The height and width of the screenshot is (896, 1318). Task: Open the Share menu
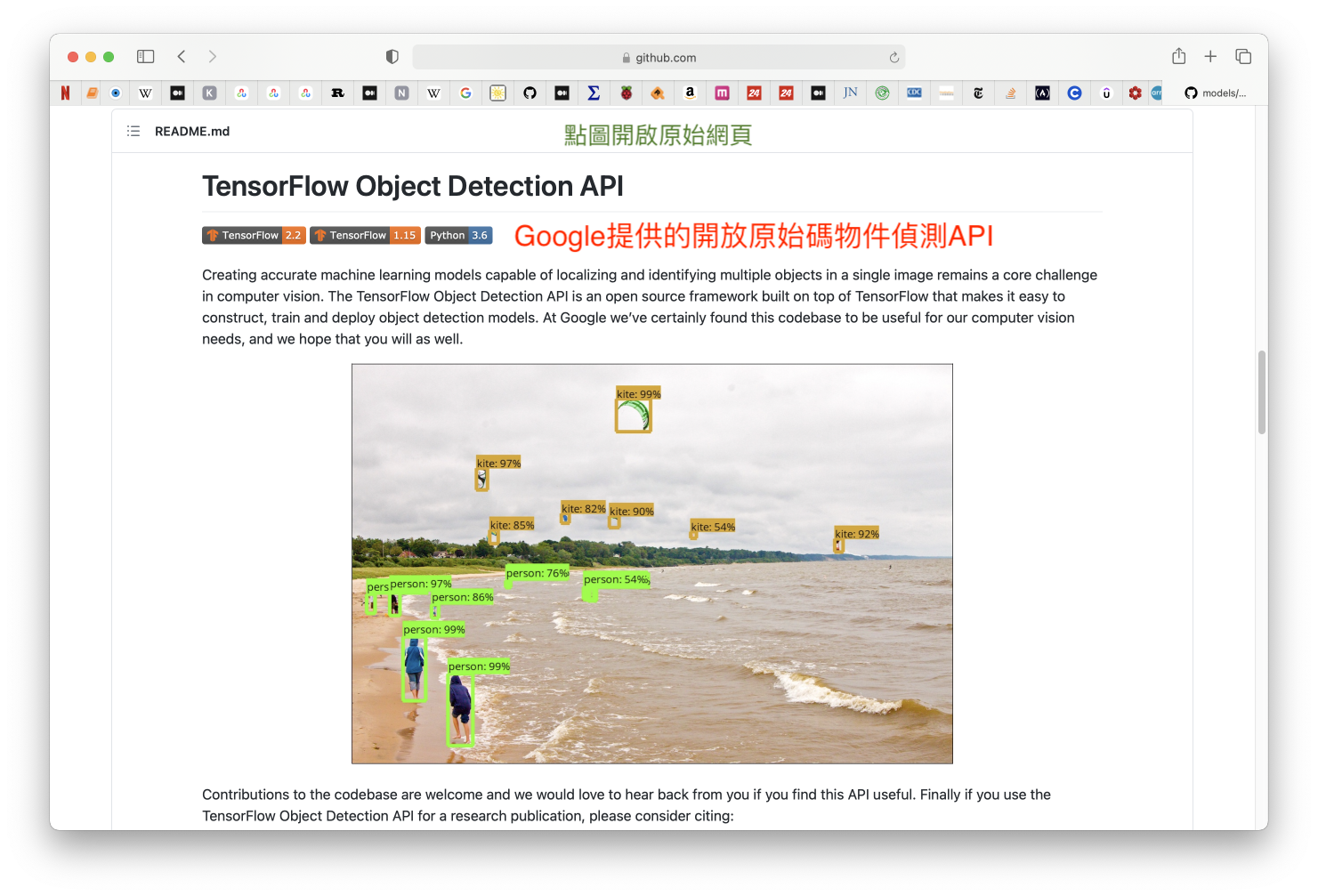(1178, 56)
